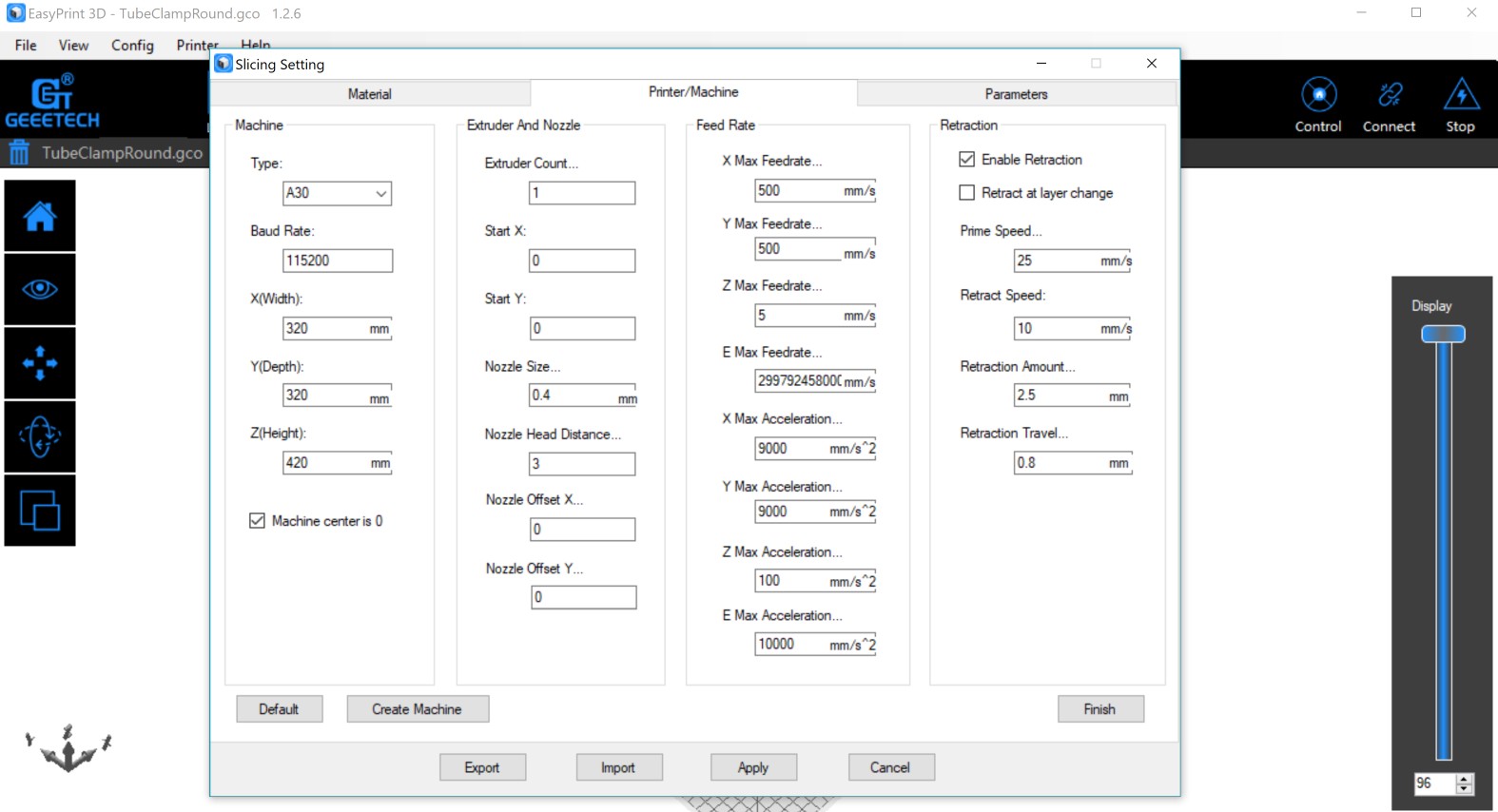Click the Home view icon in sidebar

[40, 217]
